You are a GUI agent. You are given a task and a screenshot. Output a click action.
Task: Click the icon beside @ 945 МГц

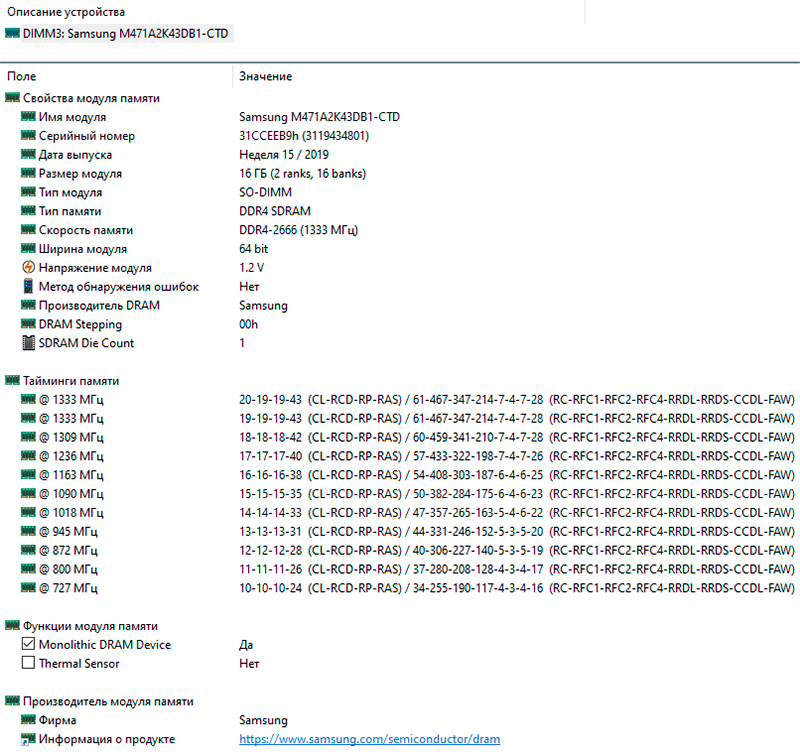click(x=28, y=531)
